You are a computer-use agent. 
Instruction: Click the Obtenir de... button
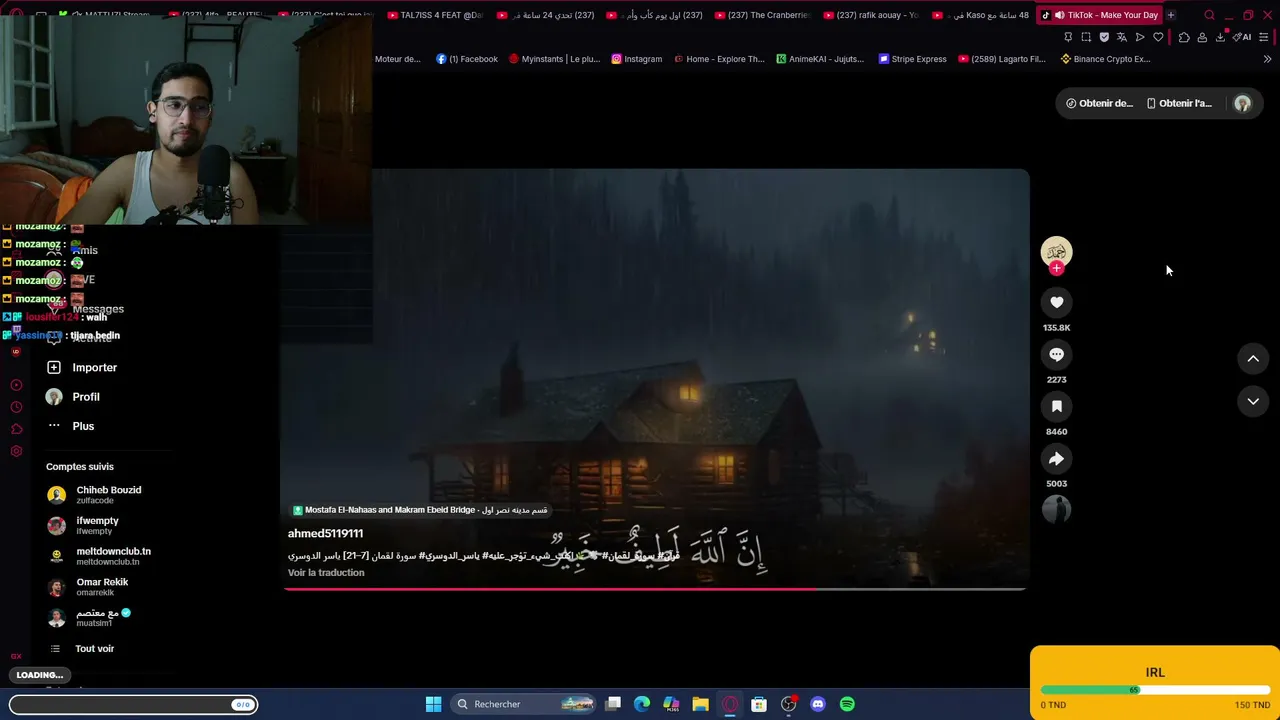click(x=1099, y=103)
